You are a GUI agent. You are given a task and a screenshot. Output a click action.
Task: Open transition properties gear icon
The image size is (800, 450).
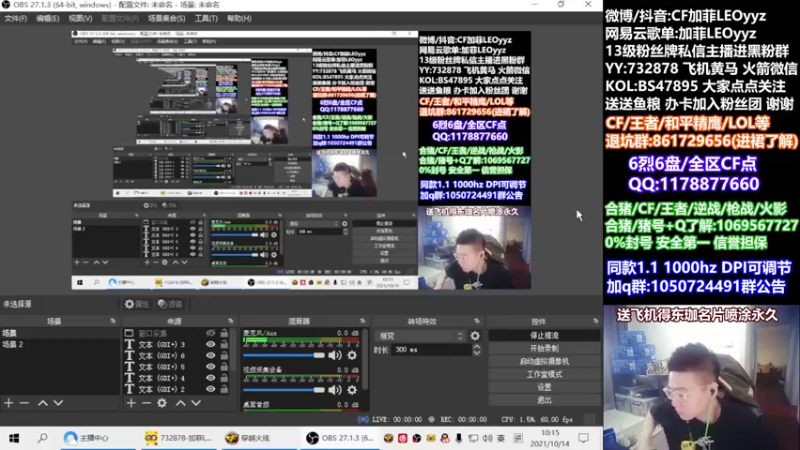pos(475,336)
